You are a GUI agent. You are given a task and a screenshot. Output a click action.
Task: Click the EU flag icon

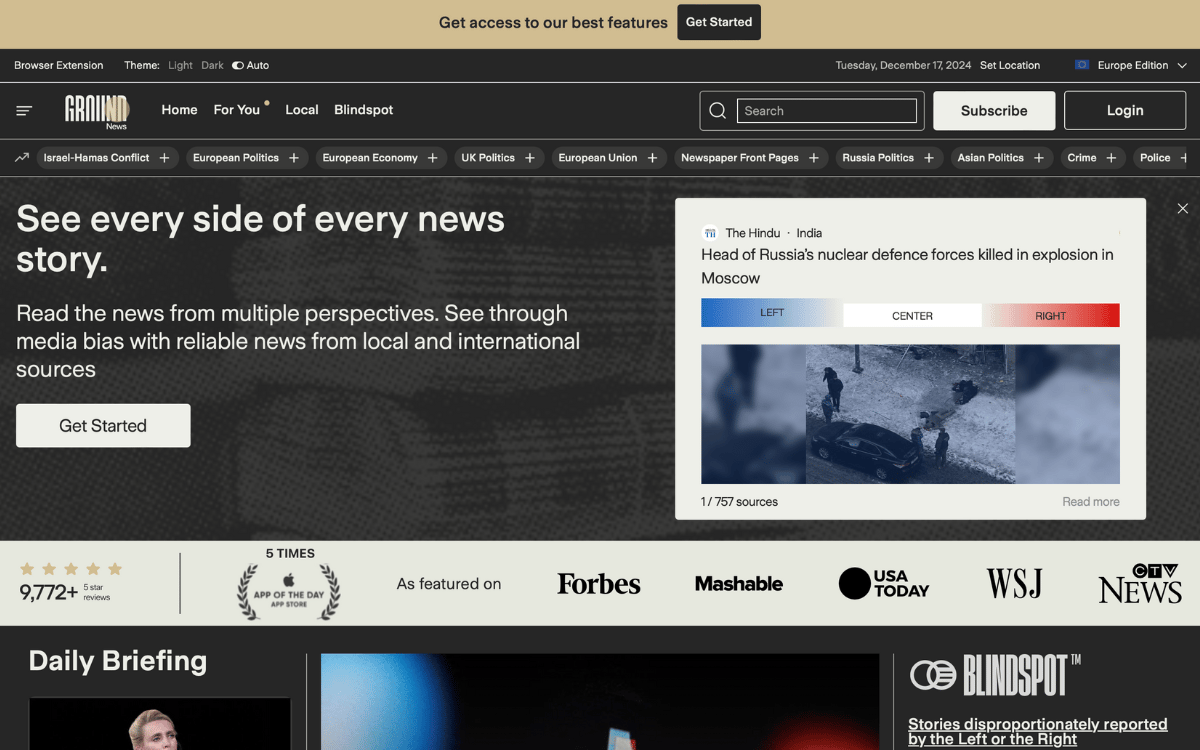tap(1082, 65)
